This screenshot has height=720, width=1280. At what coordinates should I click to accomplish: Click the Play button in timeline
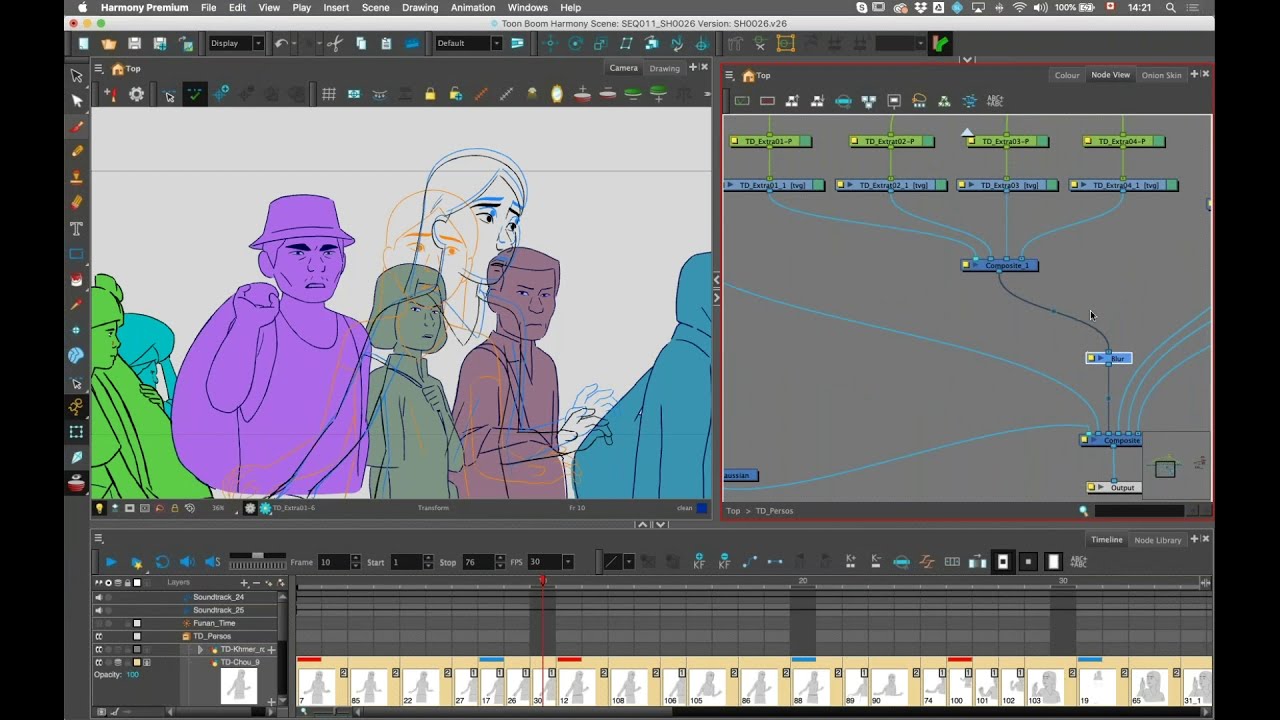tap(111, 562)
